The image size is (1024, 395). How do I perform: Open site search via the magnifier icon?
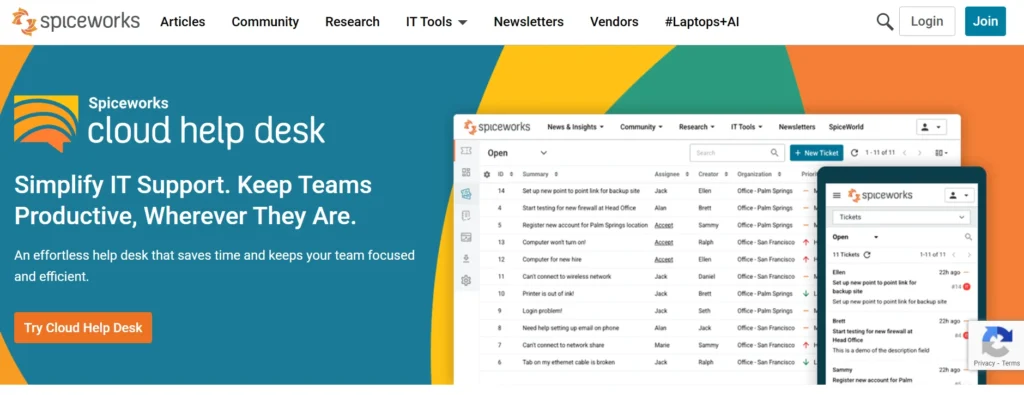884,22
